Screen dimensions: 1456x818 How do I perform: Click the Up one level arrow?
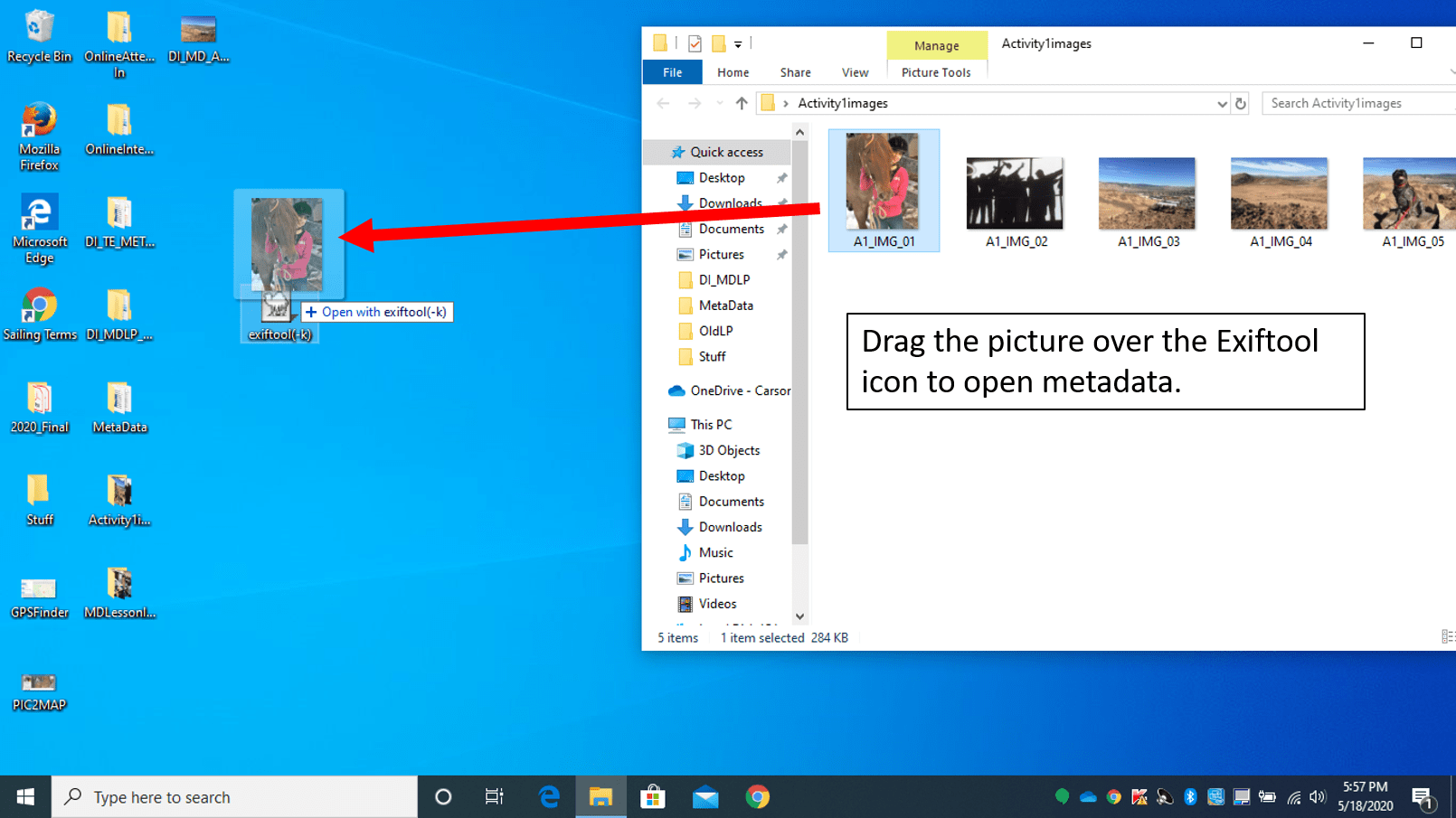tap(742, 103)
